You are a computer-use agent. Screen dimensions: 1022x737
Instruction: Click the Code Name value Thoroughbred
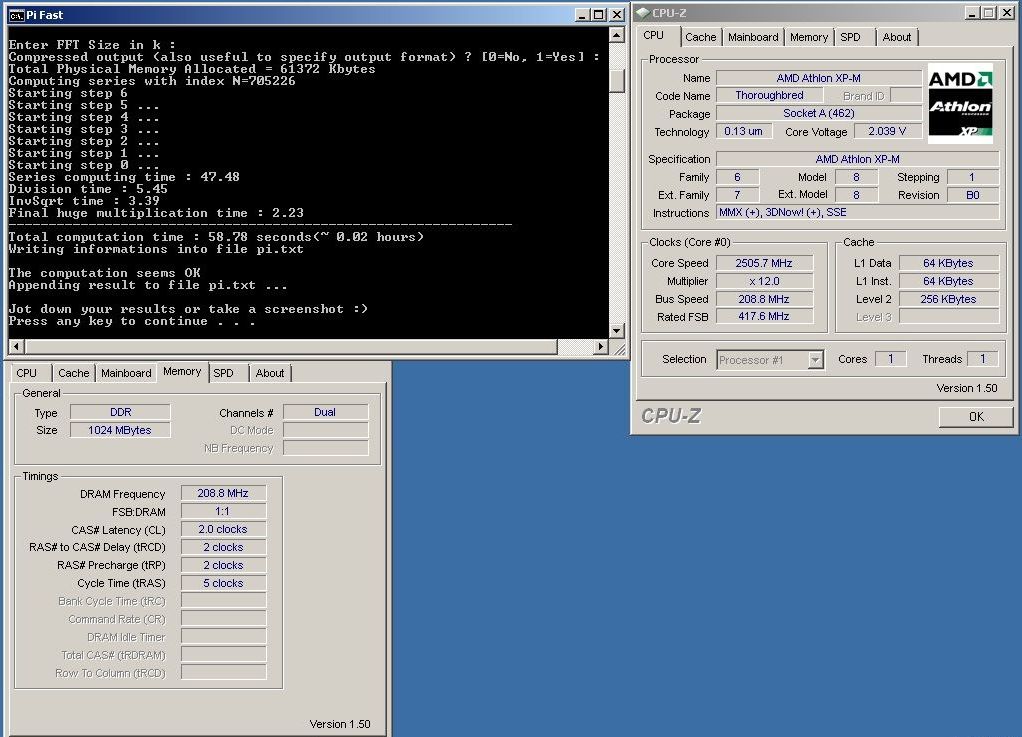[x=769, y=95]
